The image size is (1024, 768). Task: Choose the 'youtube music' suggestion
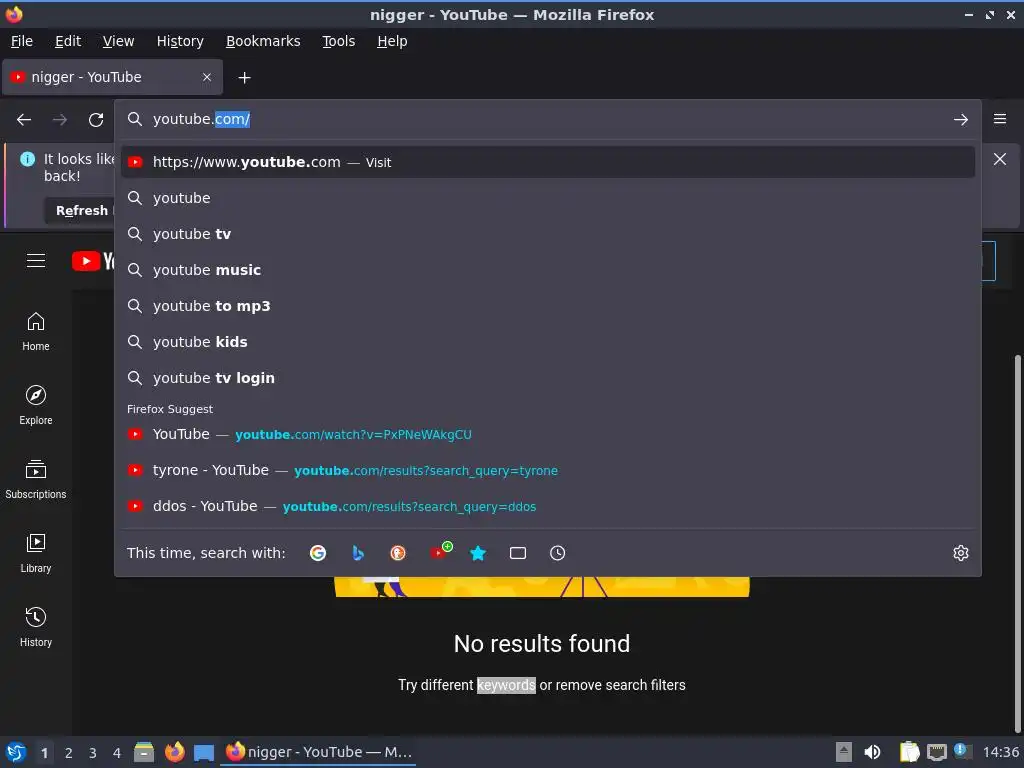point(547,270)
